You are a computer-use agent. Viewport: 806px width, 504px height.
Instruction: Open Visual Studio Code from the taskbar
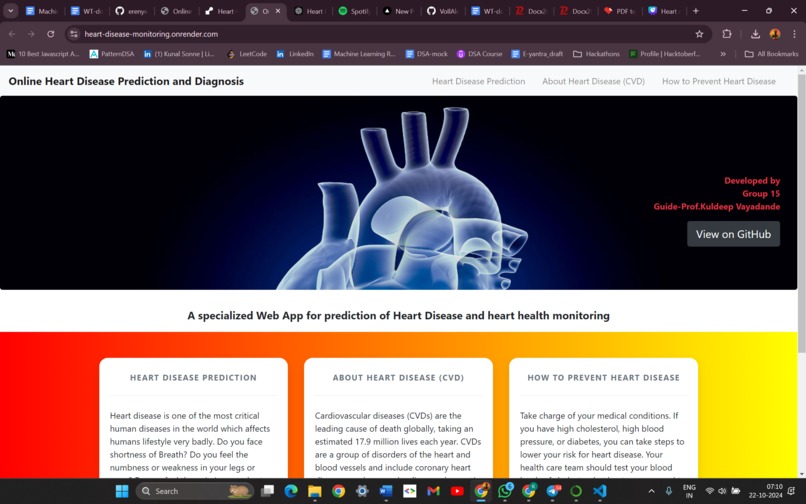point(600,491)
